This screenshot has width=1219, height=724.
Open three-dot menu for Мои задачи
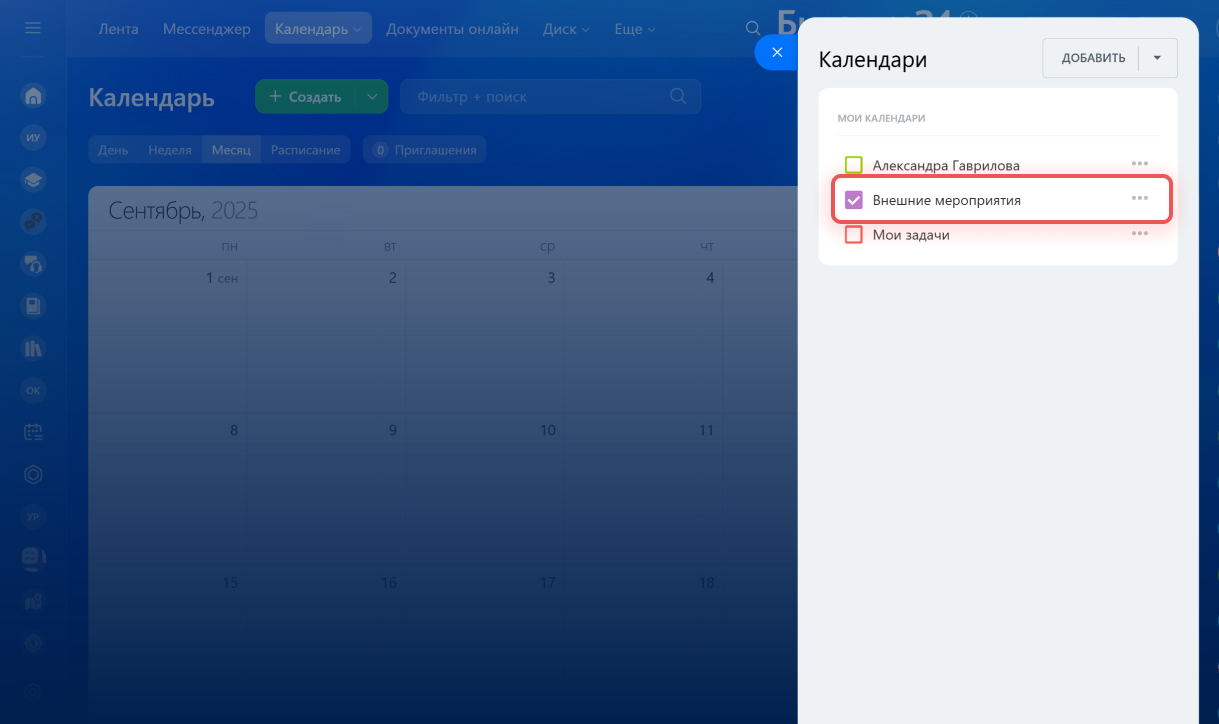1139,234
